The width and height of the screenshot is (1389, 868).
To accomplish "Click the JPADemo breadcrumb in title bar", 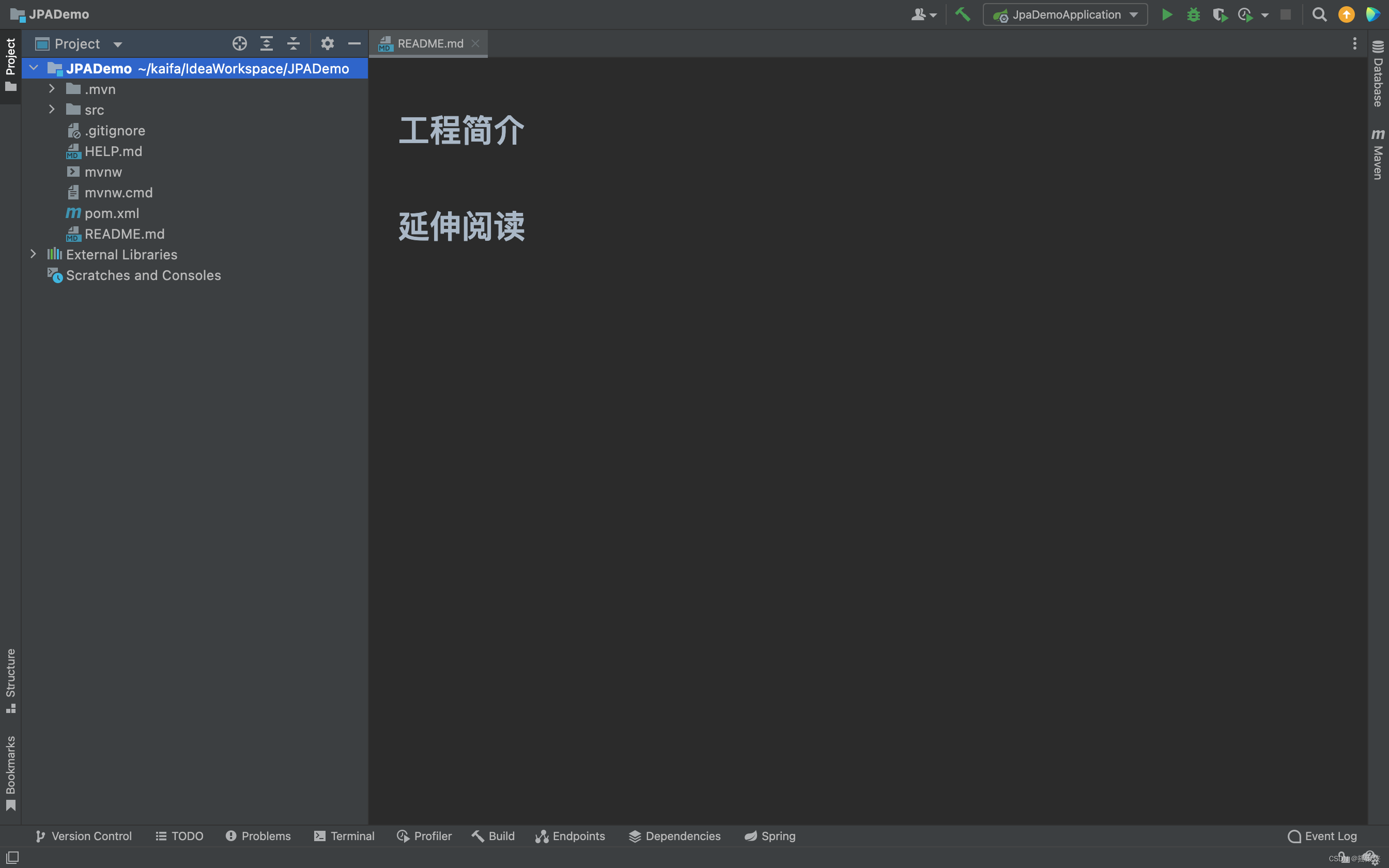I will tap(50, 14).
